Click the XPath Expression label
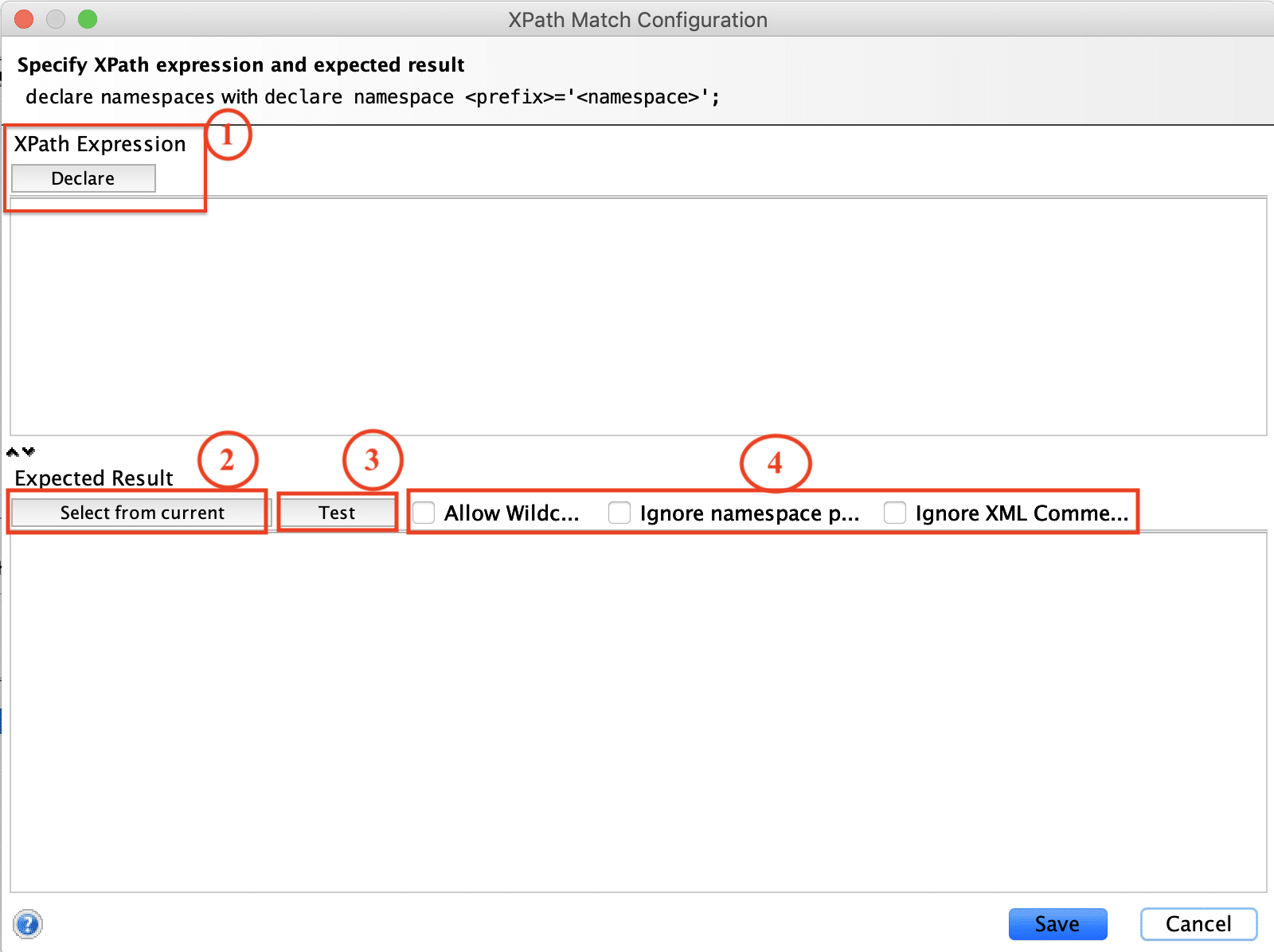 pyautogui.click(x=100, y=144)
